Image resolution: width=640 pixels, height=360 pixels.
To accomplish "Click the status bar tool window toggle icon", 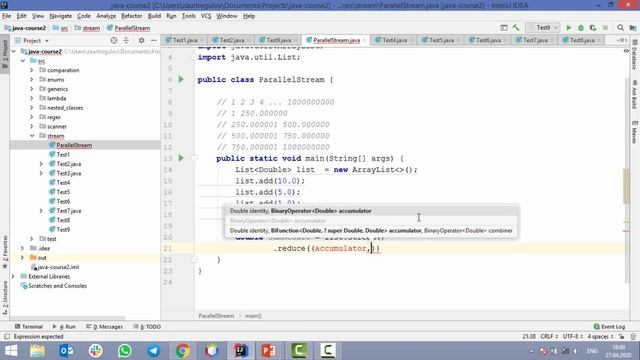I will (x=7, y=337).
